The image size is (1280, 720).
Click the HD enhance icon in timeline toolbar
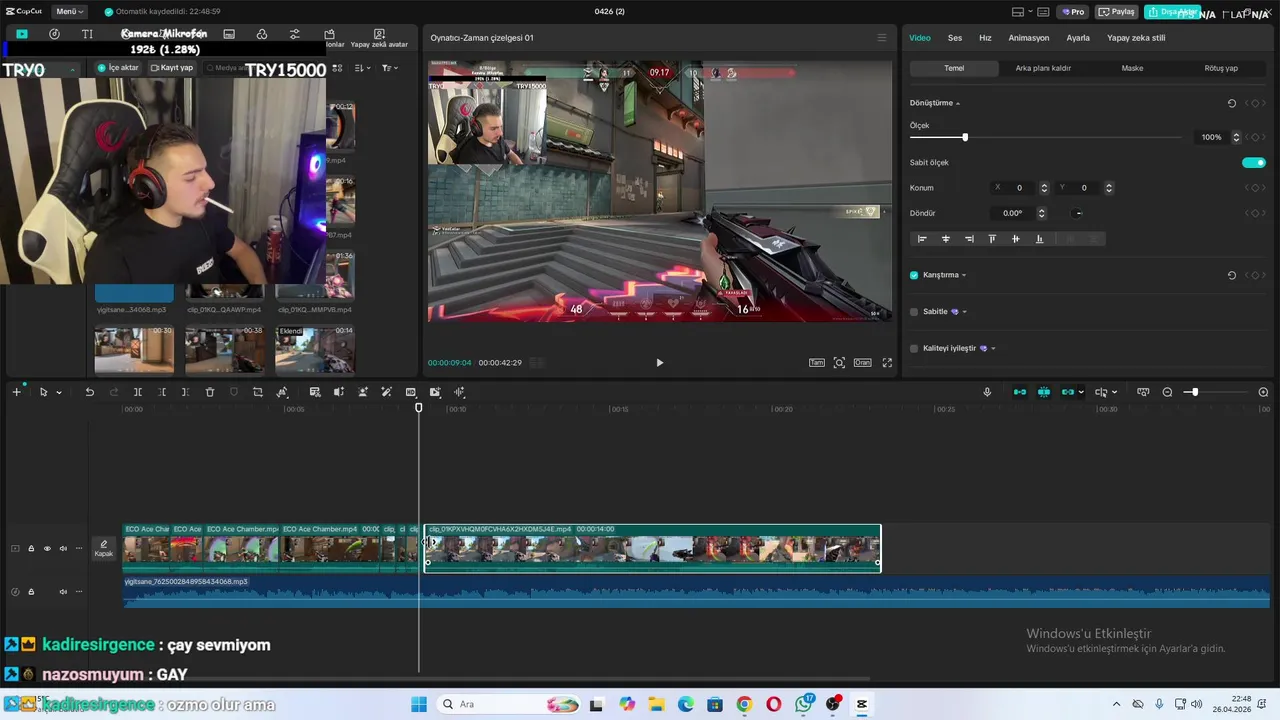pos(411,392)
